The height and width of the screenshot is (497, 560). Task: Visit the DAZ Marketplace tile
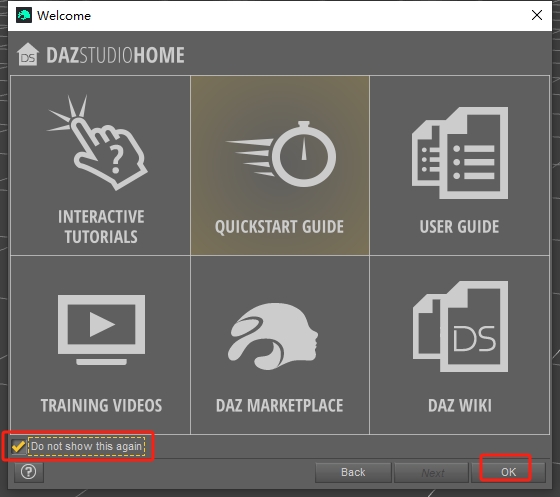(x=280, y=345)
